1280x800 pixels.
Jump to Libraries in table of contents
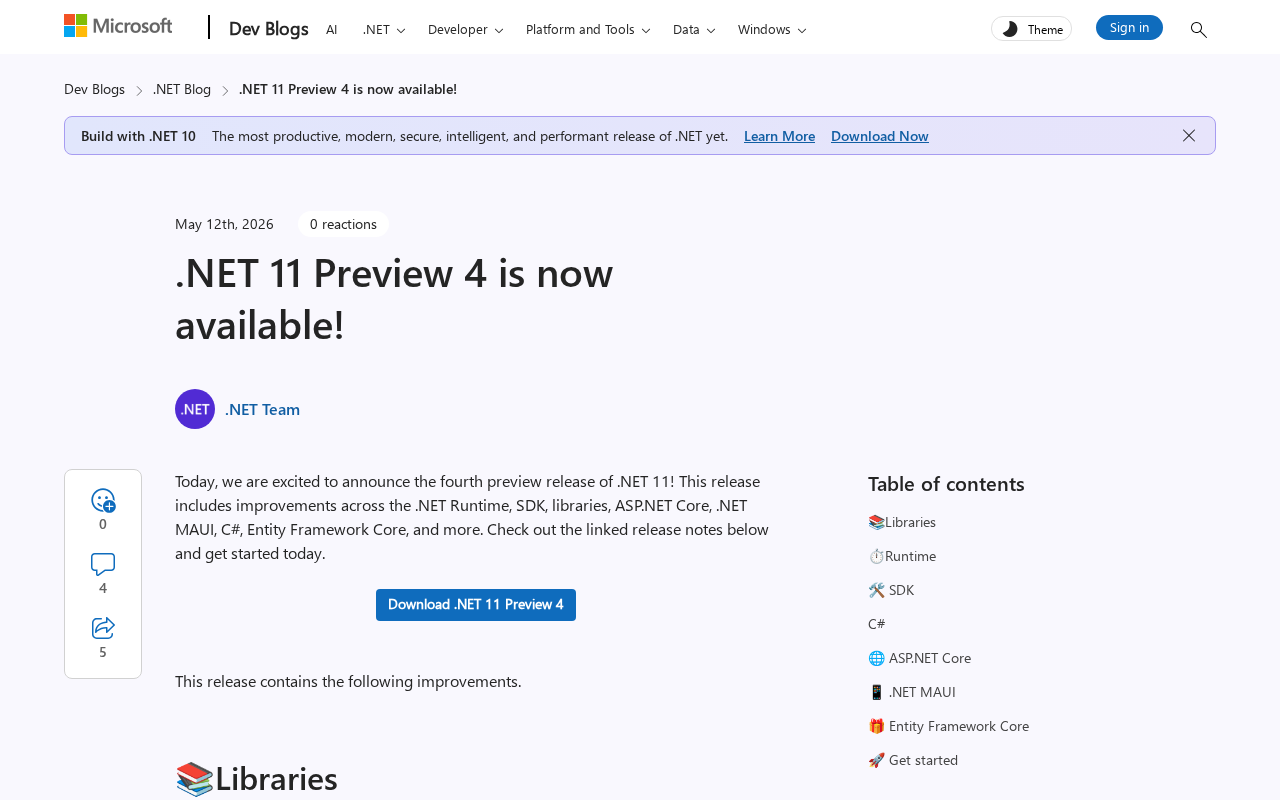click(x=902, y=522)
